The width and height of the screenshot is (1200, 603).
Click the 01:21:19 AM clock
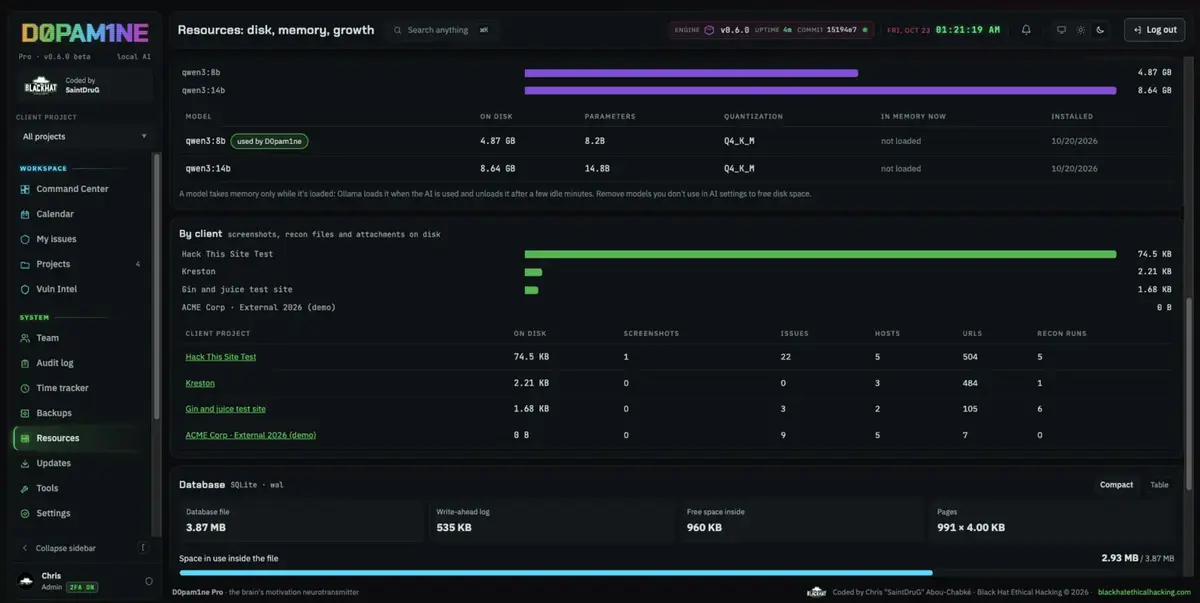point(968,30)
